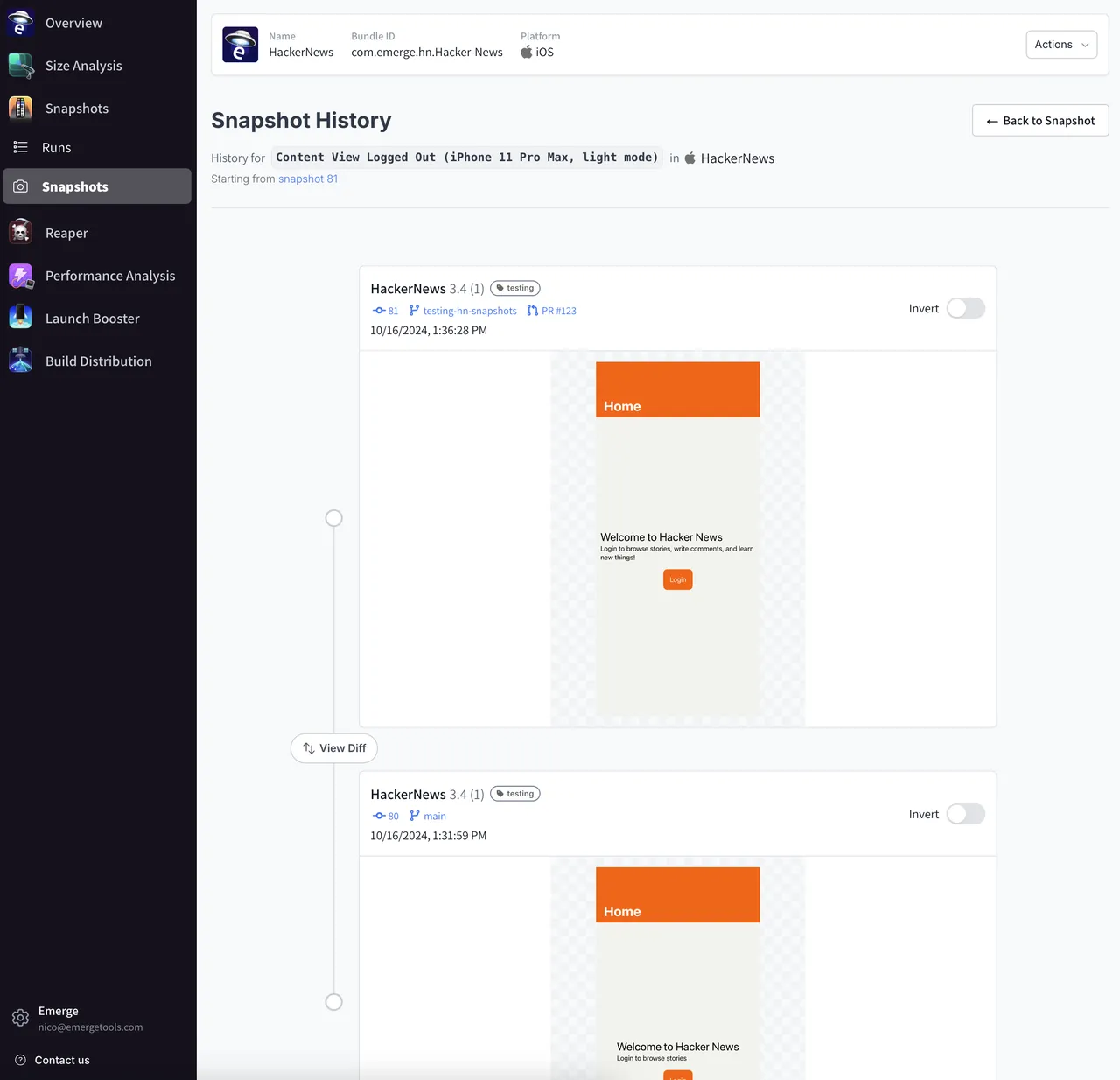
Task: Click the timeline marker for snapshot 80
Action: tap(333, 1002)
